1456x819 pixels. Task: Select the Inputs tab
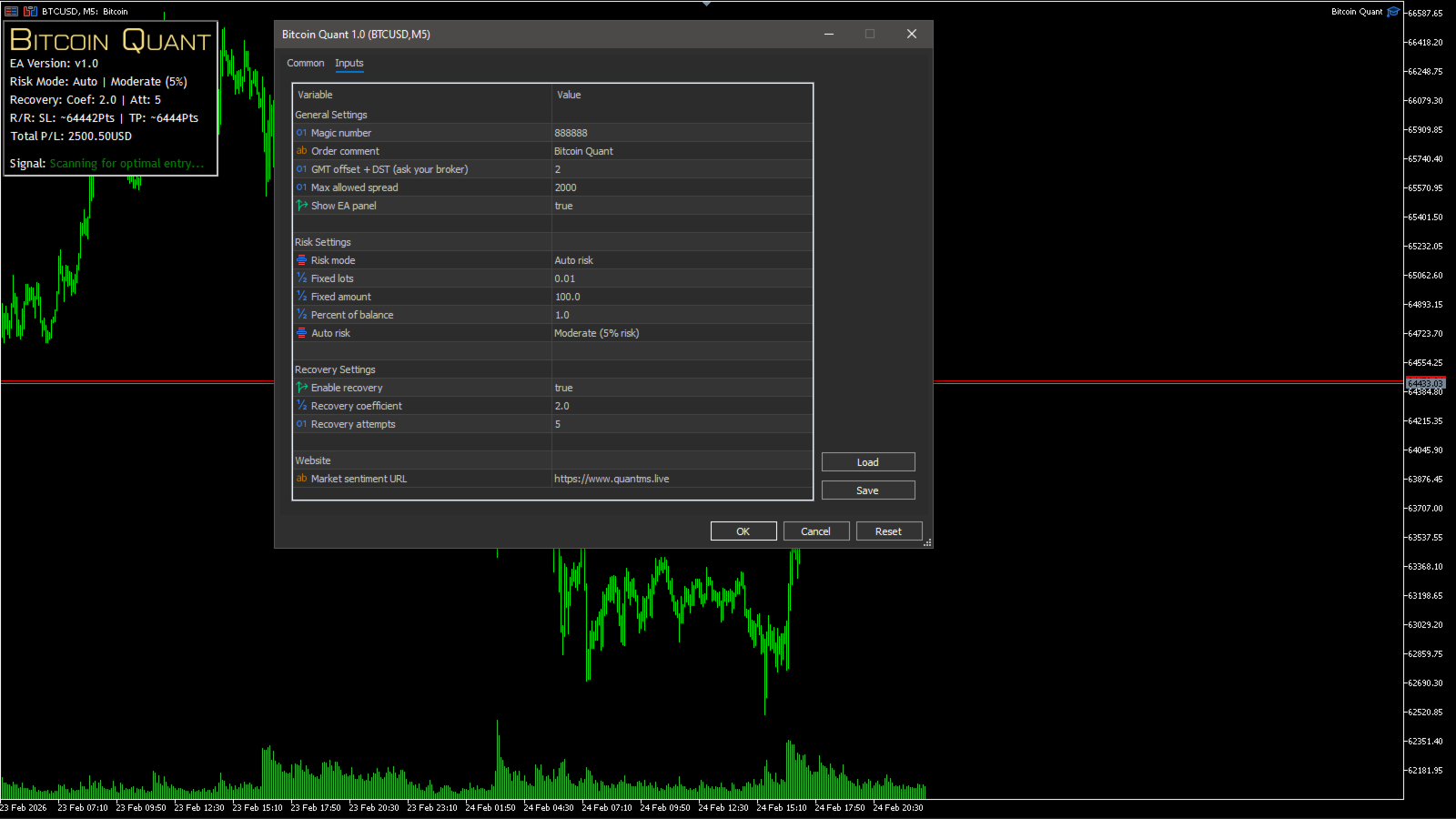(x=349, y=63)
